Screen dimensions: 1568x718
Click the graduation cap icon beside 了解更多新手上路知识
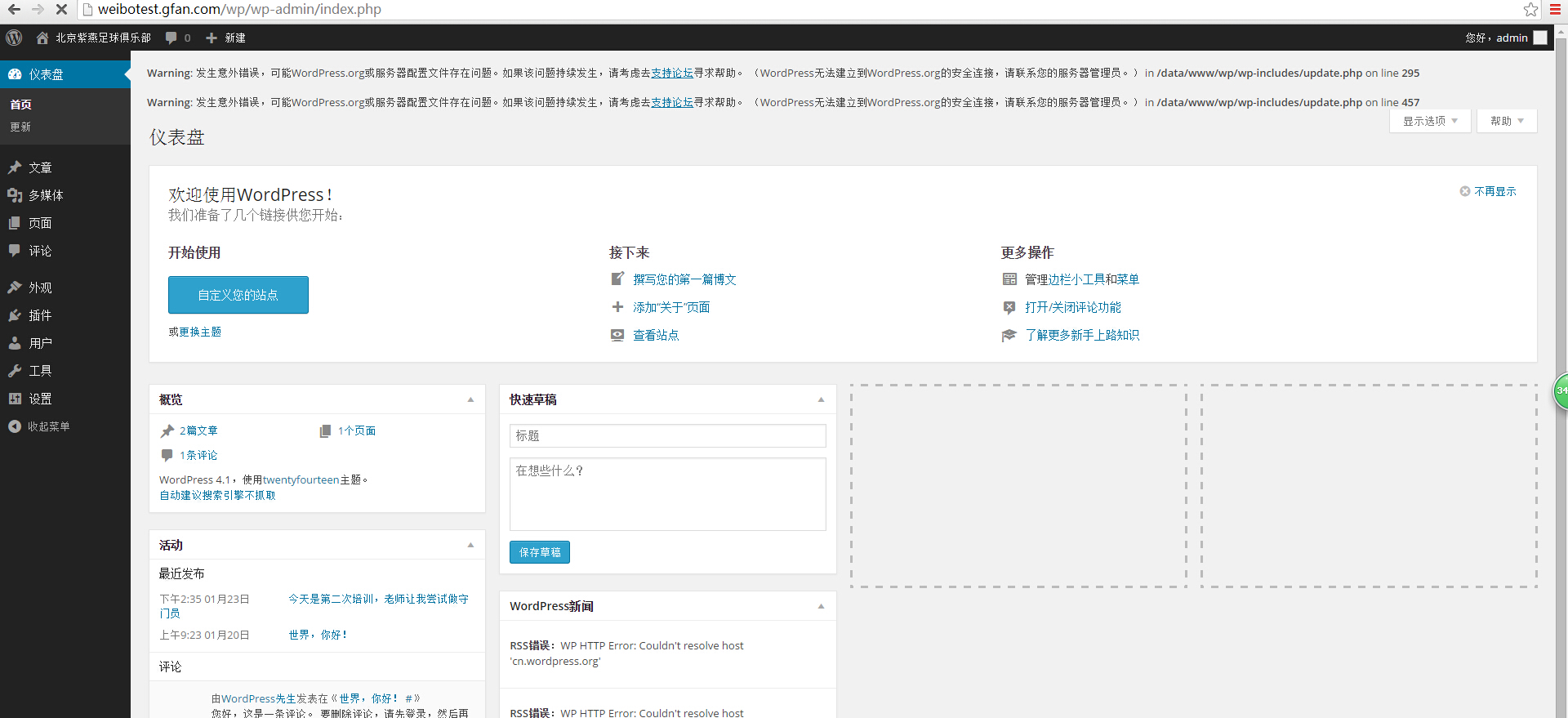click(x=1009, y=335)
